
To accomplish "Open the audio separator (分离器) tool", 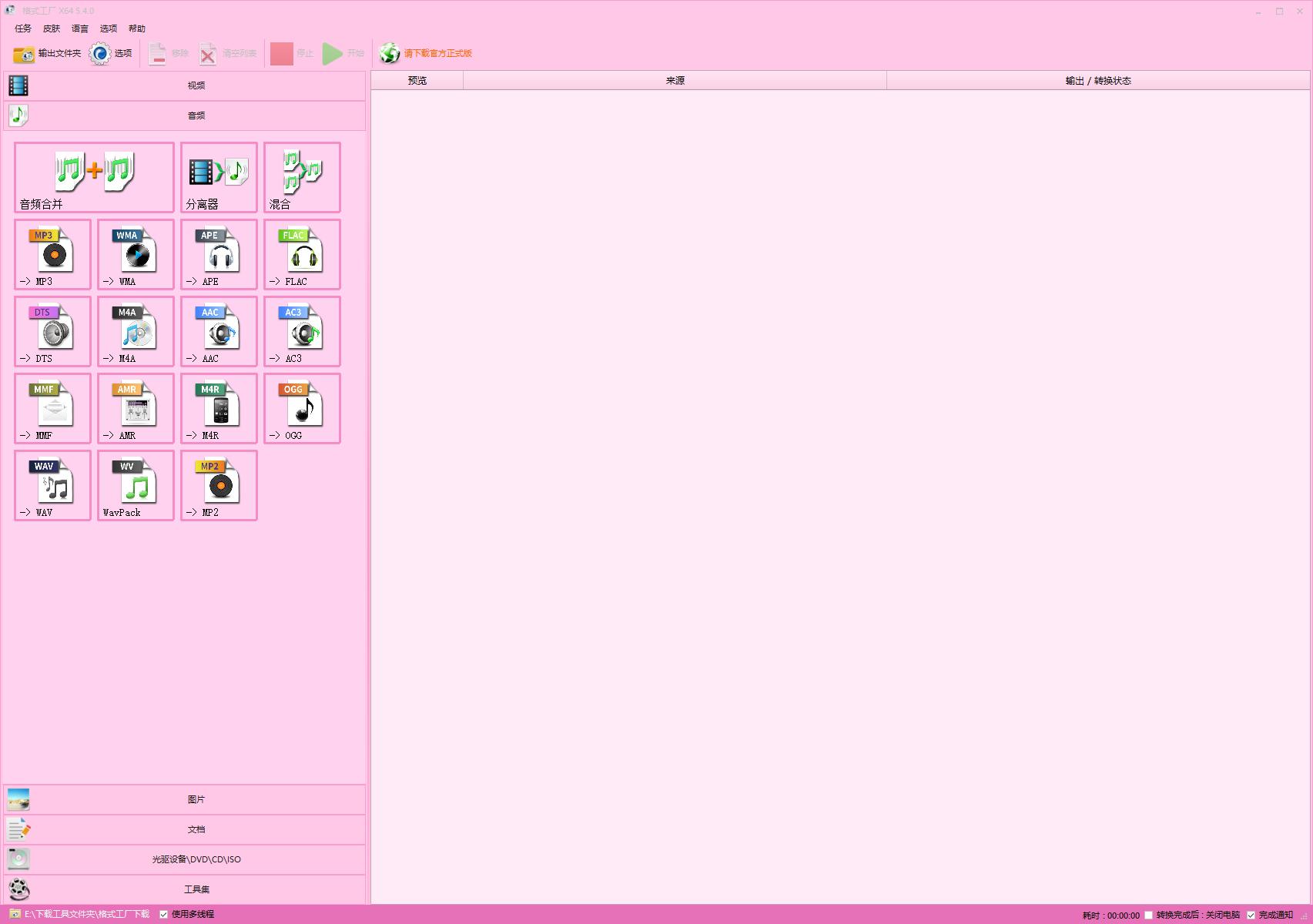I will 219,177.
